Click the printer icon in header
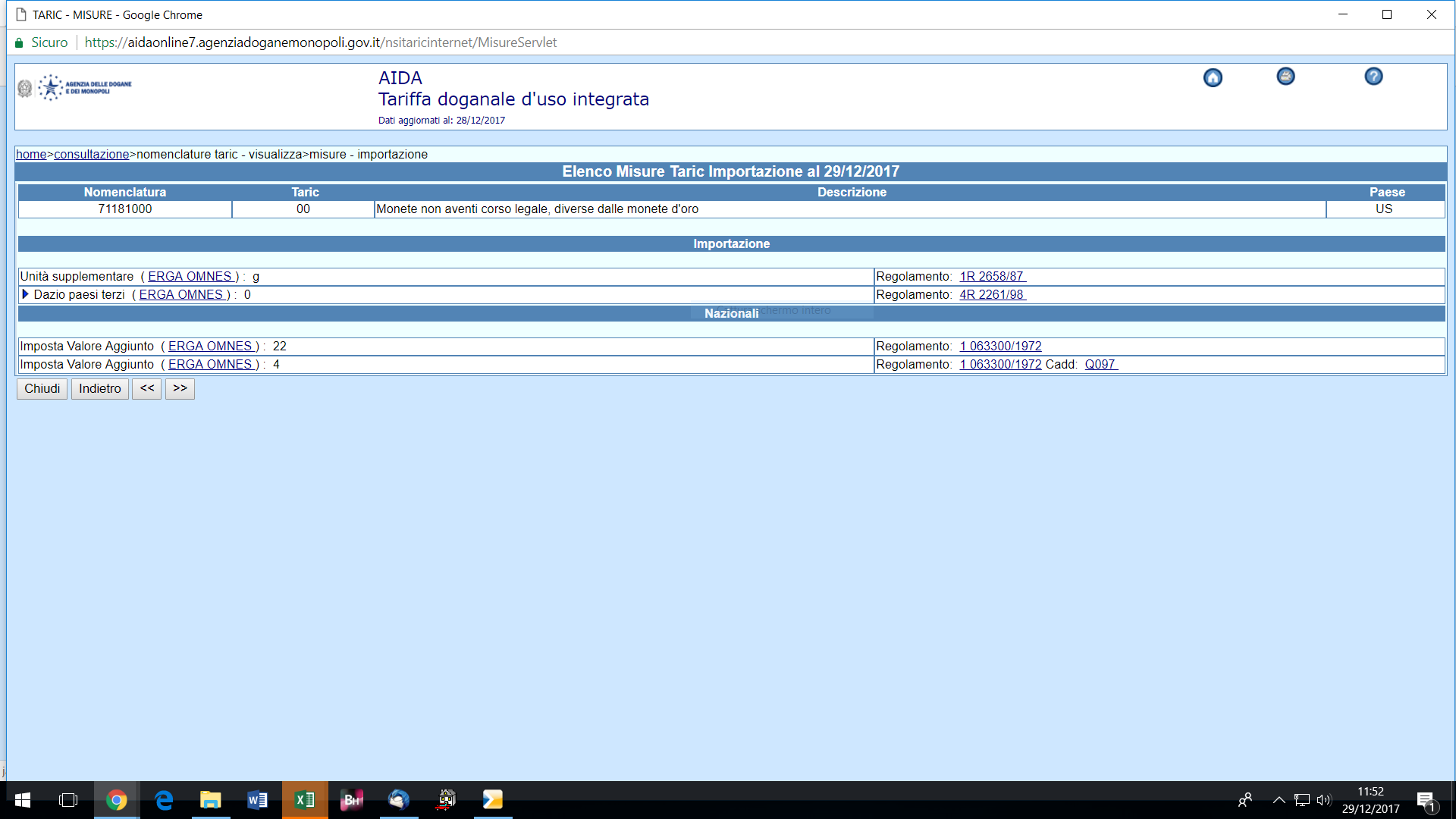 point(1285,77)
